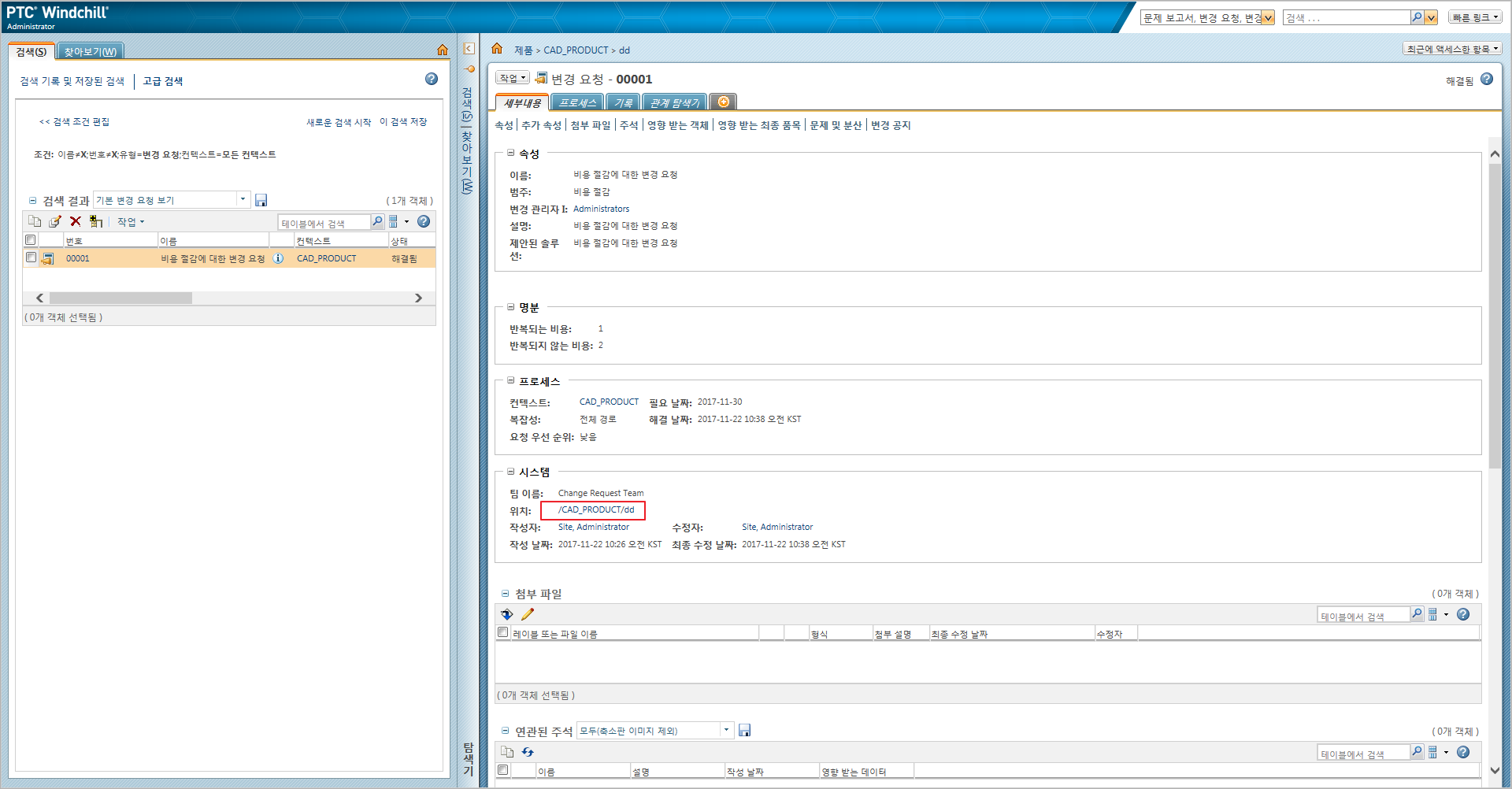Open the 작업 dropdown in search results toolbar
Screen dimensions: 1512x789
(130, 221)
